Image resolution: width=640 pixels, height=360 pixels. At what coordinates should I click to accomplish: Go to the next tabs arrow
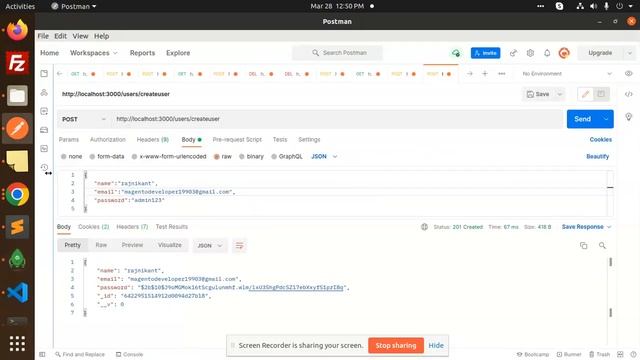470,73
